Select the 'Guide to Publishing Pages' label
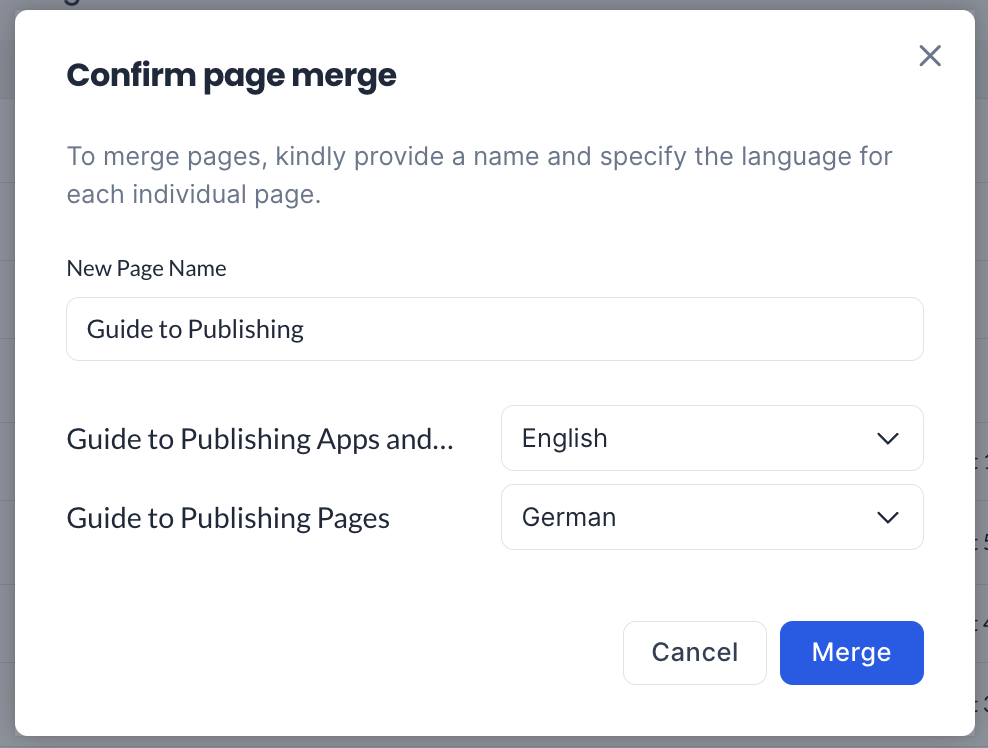Screen dimensions: 988x748 pos(228,518)
